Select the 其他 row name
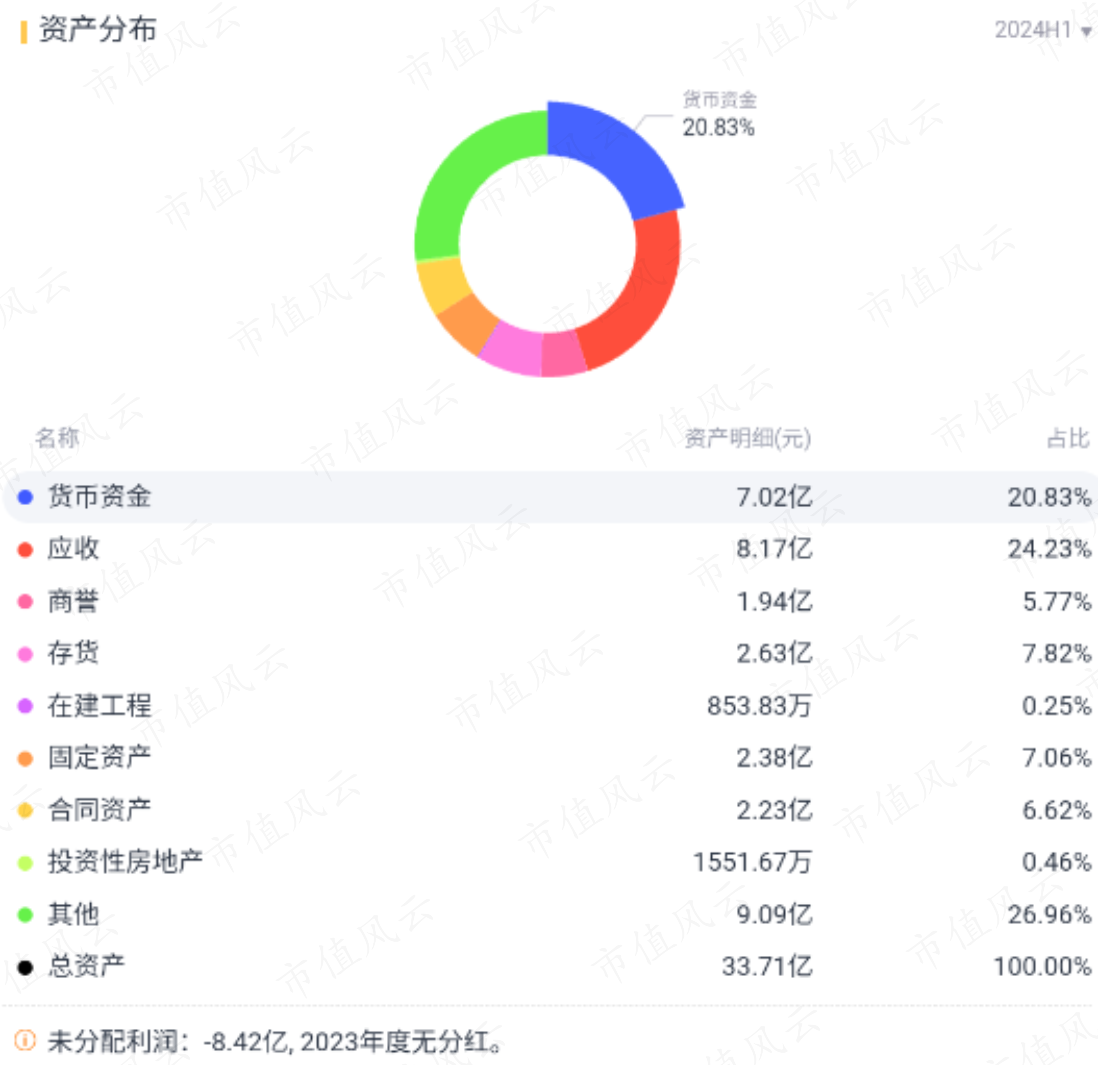This screenshot has width=1098, height=1065. click(x=74, y=914)
